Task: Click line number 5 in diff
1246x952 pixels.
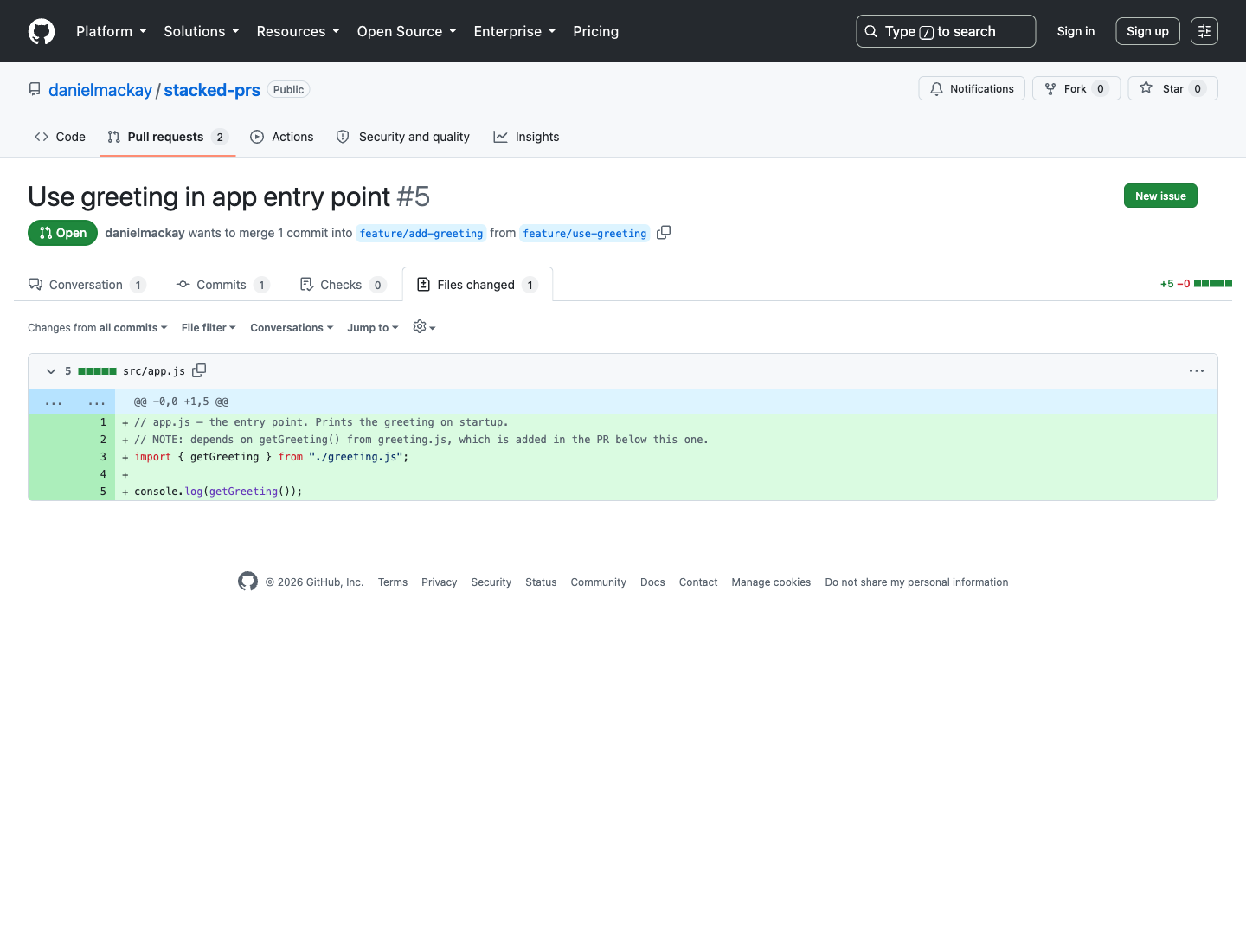Action: [93, 492]
